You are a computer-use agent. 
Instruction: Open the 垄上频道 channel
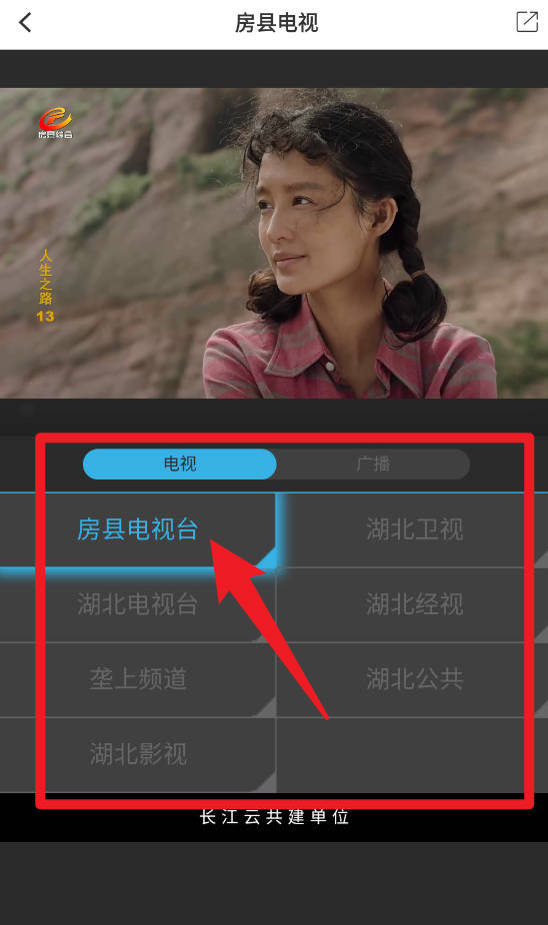[137, 679]
